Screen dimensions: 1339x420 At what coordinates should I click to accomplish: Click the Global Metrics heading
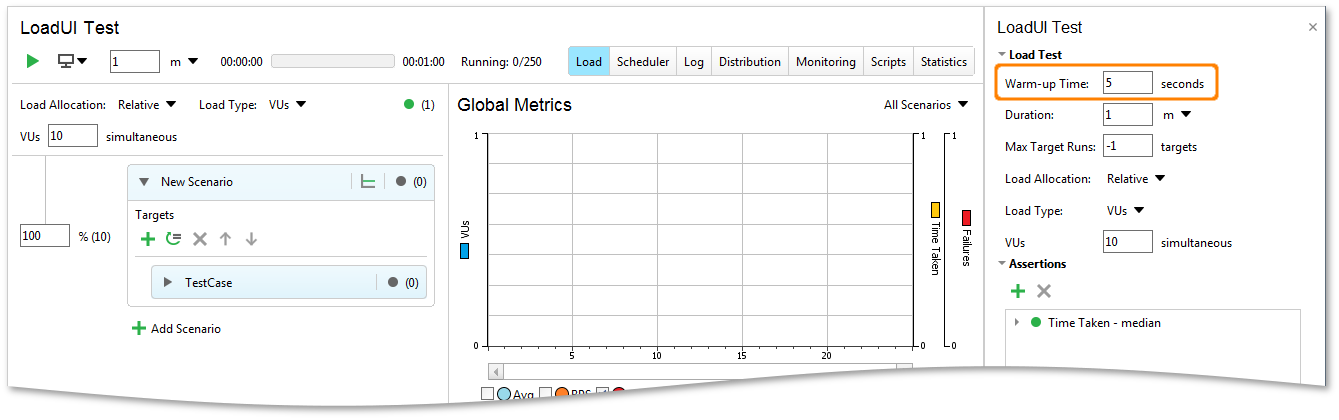[x=514, y=105]
